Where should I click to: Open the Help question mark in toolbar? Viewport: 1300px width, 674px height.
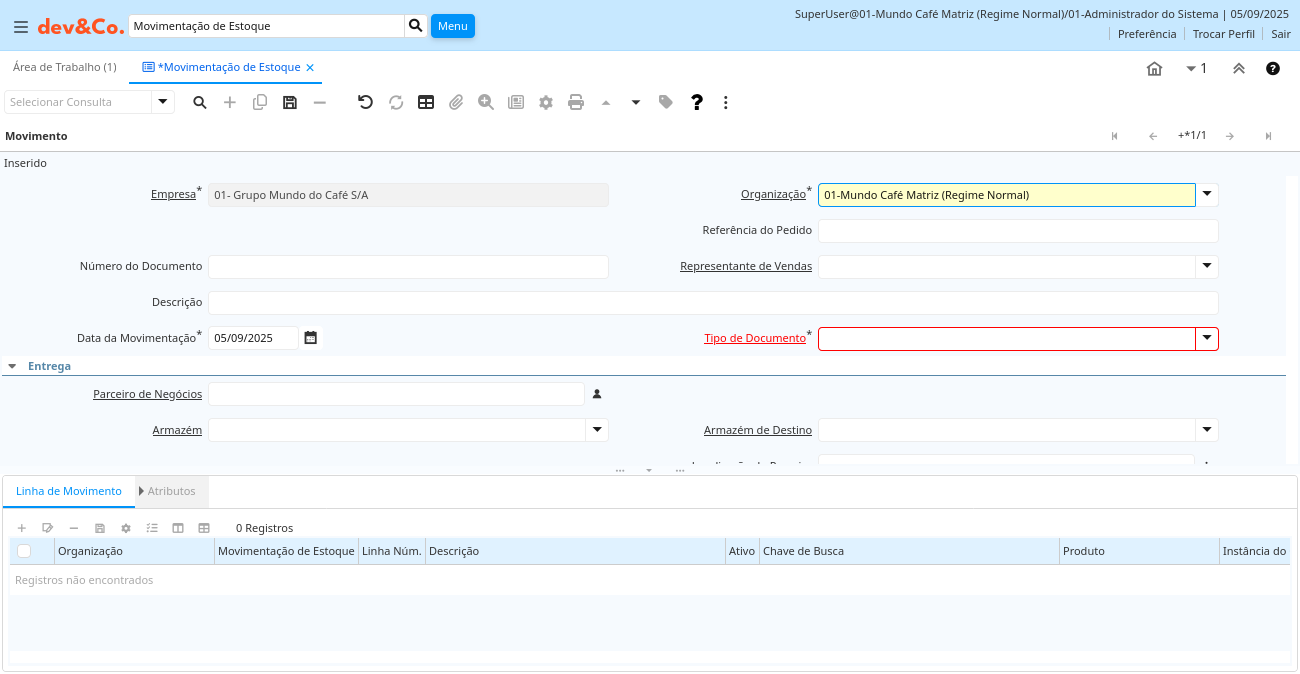[x=697, y=102]
